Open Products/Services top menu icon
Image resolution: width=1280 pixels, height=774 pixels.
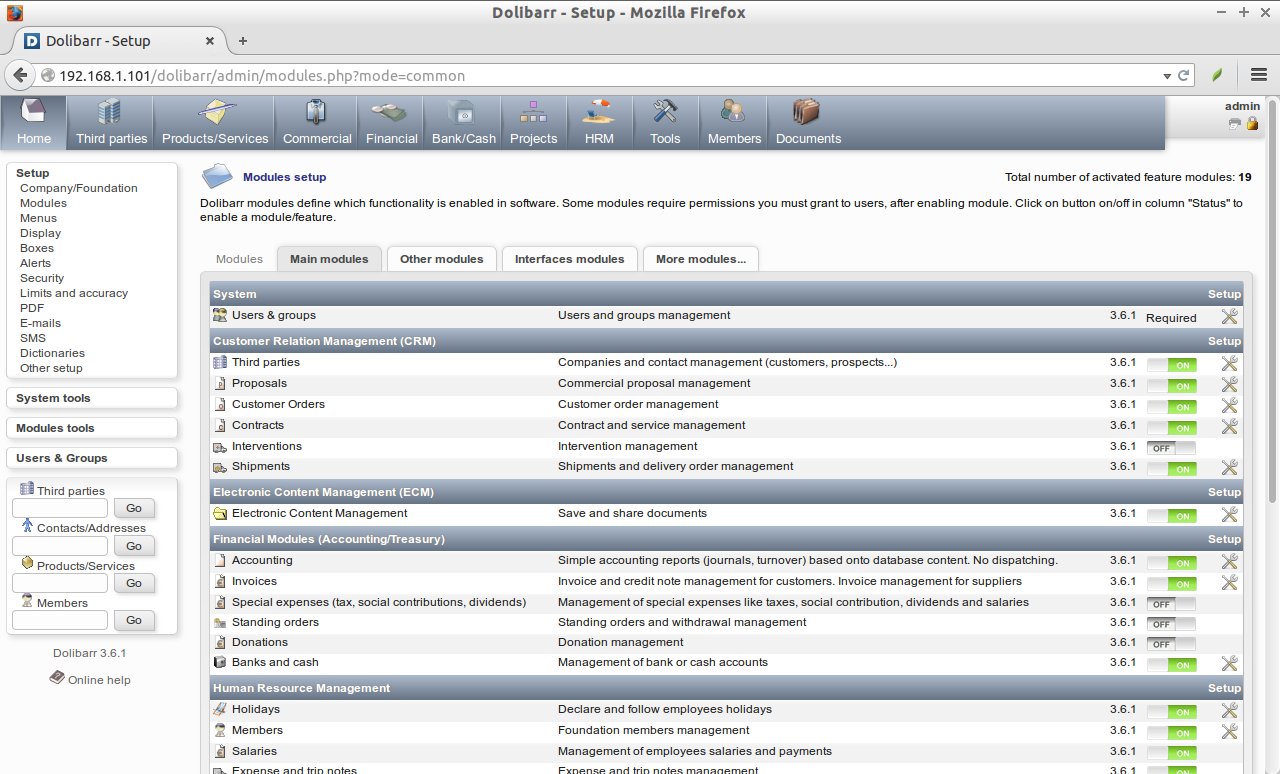click(215, 112)
